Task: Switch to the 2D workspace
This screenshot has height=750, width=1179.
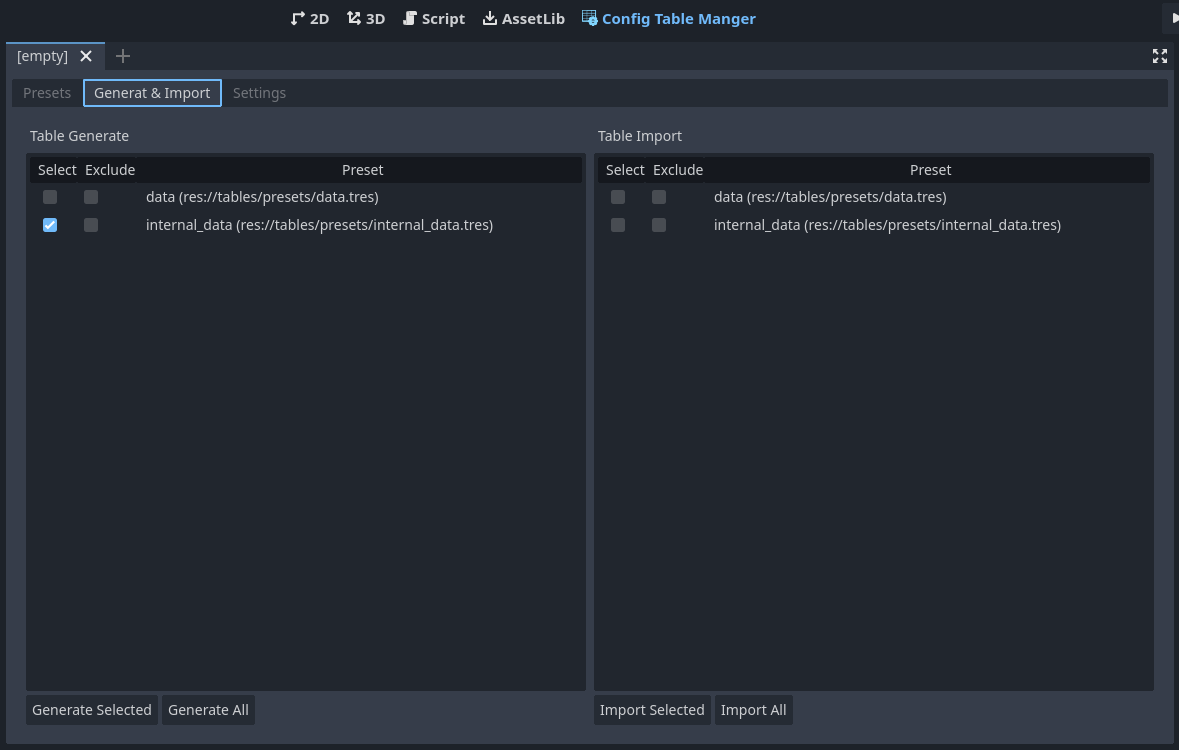Action: (x=310, y=19)
